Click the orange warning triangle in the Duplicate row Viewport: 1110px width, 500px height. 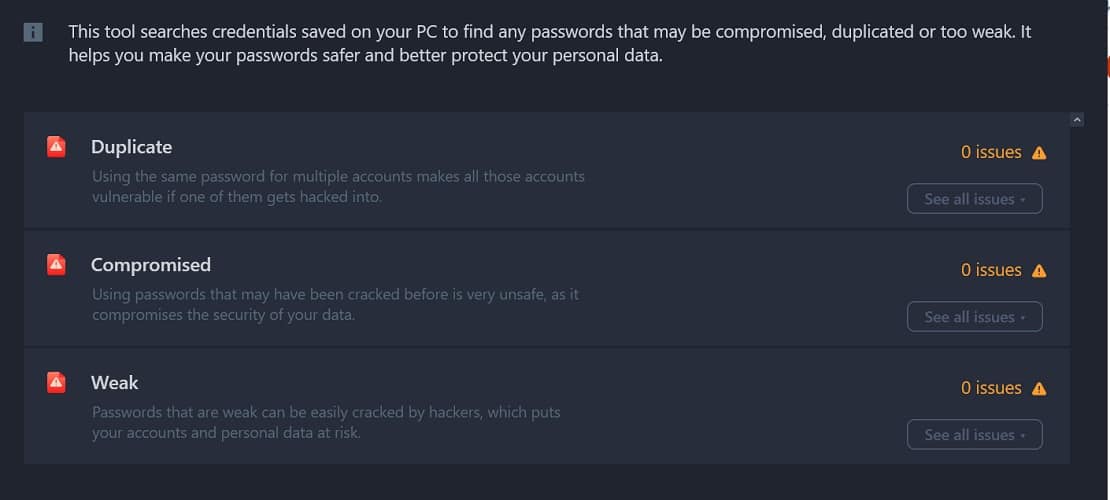coord(1039,152)
